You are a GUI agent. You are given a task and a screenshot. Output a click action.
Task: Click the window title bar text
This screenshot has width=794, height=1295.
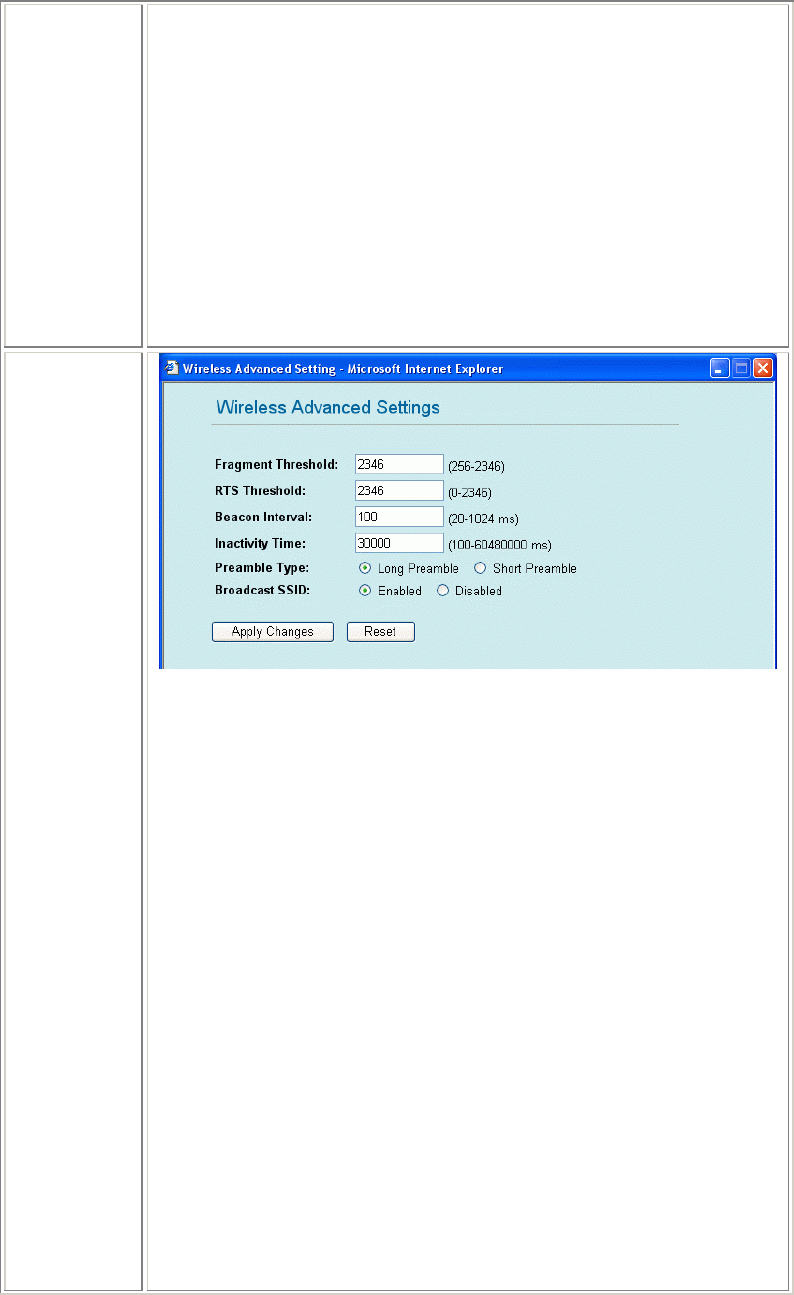point(343,368)
